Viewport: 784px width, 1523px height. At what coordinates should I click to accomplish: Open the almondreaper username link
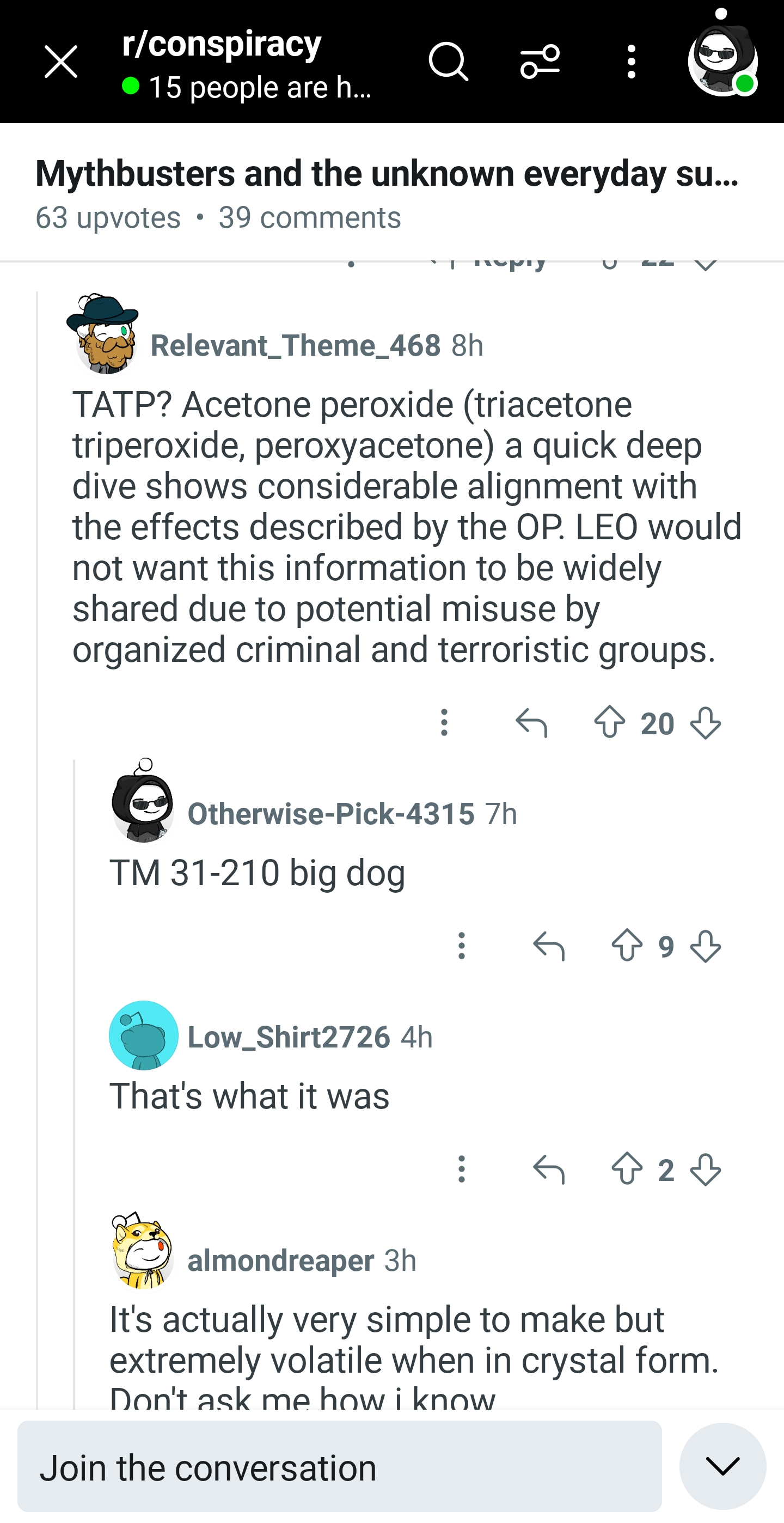click(x=280, y=1260)
